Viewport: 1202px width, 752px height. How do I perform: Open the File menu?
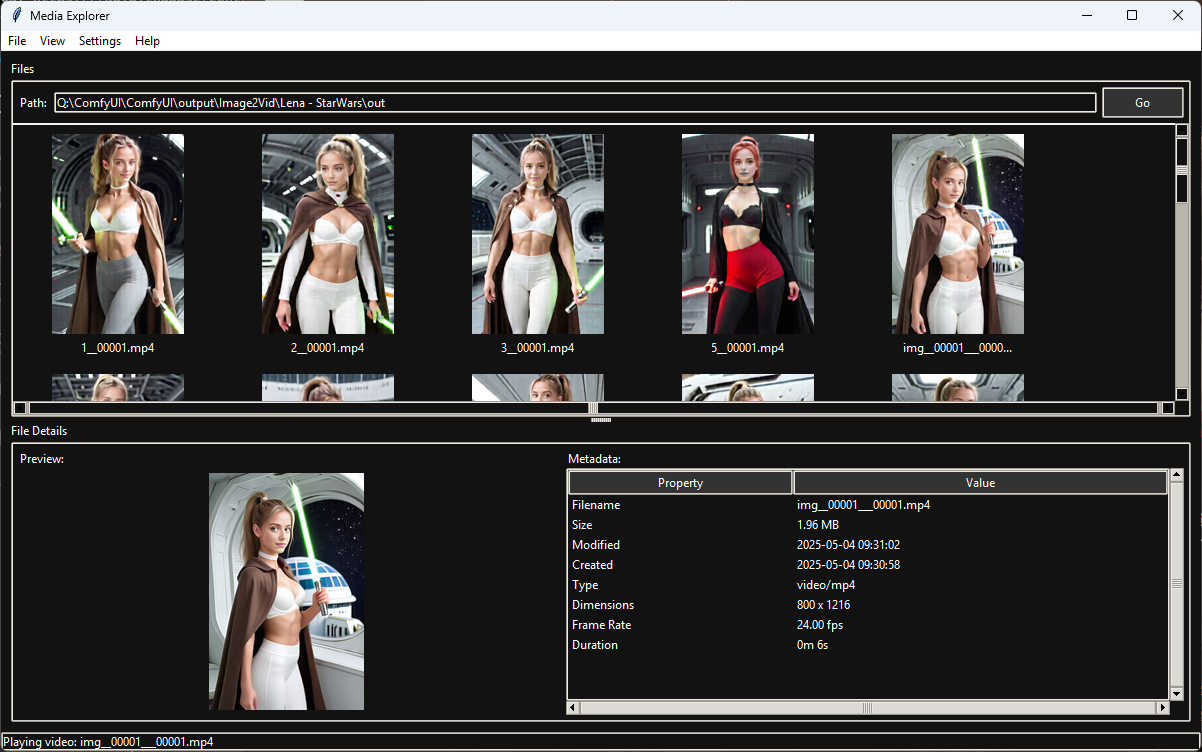pos(17,41)
